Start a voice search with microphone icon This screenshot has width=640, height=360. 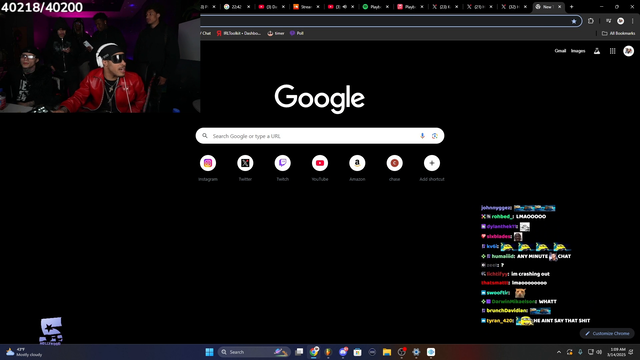pyautogui.click(x=422, y=136)
